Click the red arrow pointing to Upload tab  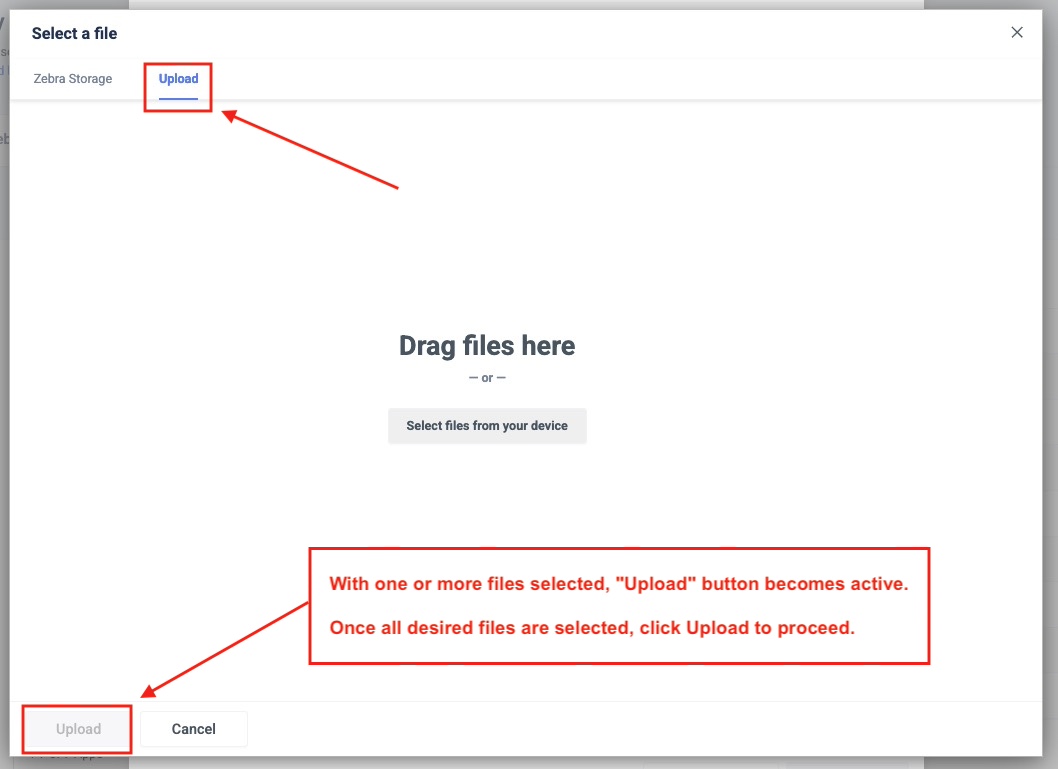[x=310, y=150]
